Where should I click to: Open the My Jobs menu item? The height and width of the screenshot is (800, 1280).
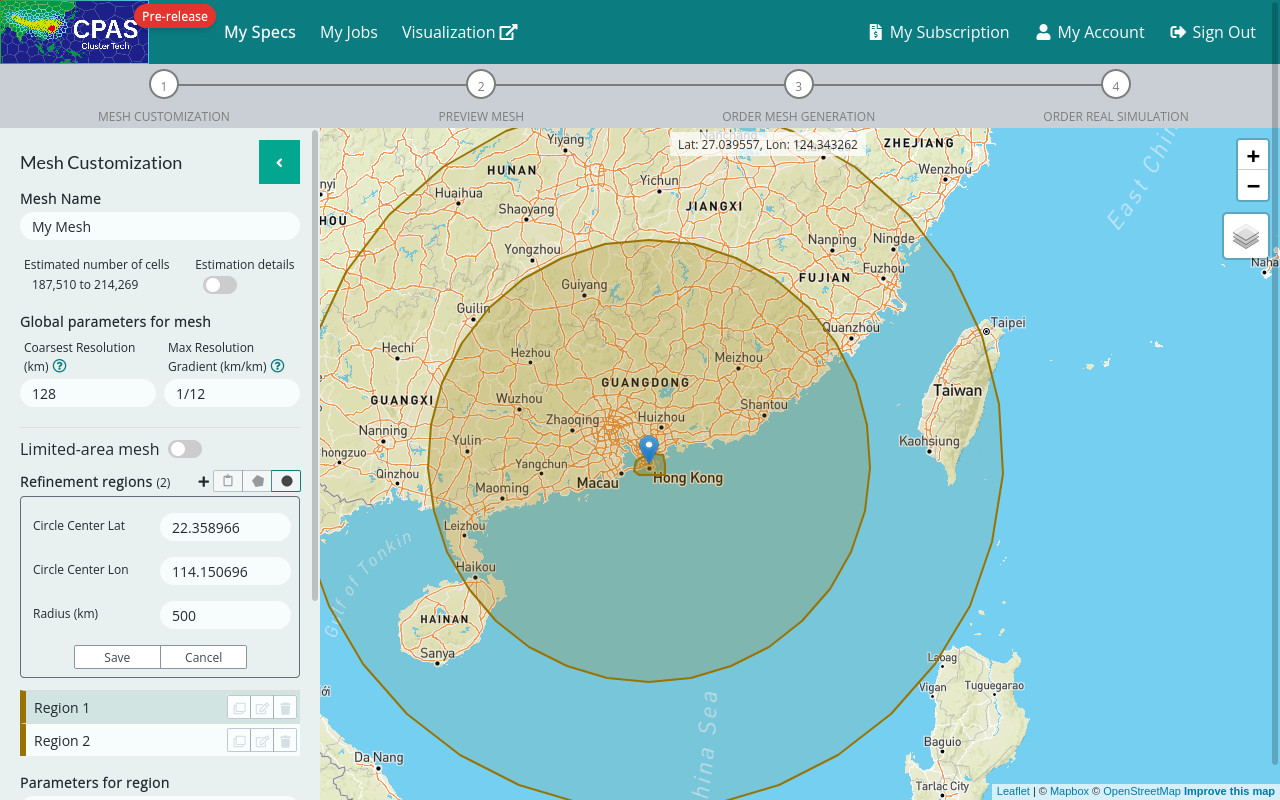(349, 32)
